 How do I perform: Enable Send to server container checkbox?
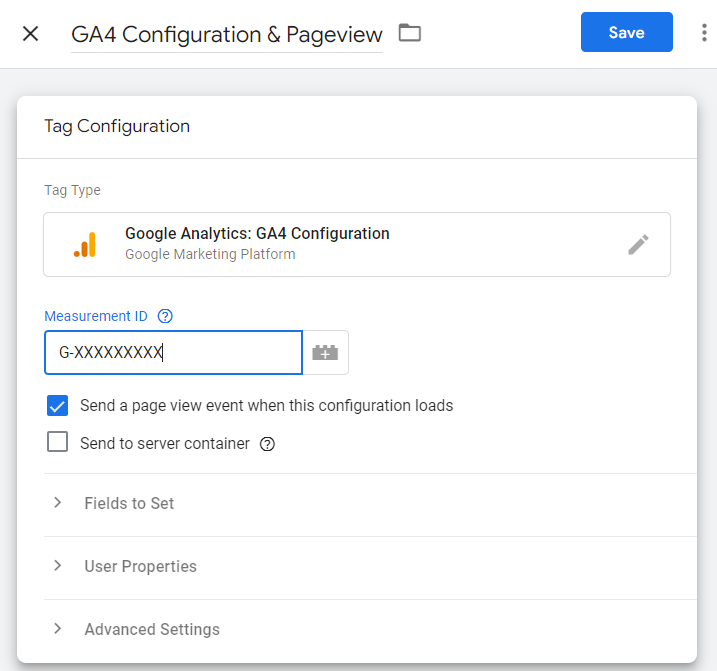[x=58, y=442]
